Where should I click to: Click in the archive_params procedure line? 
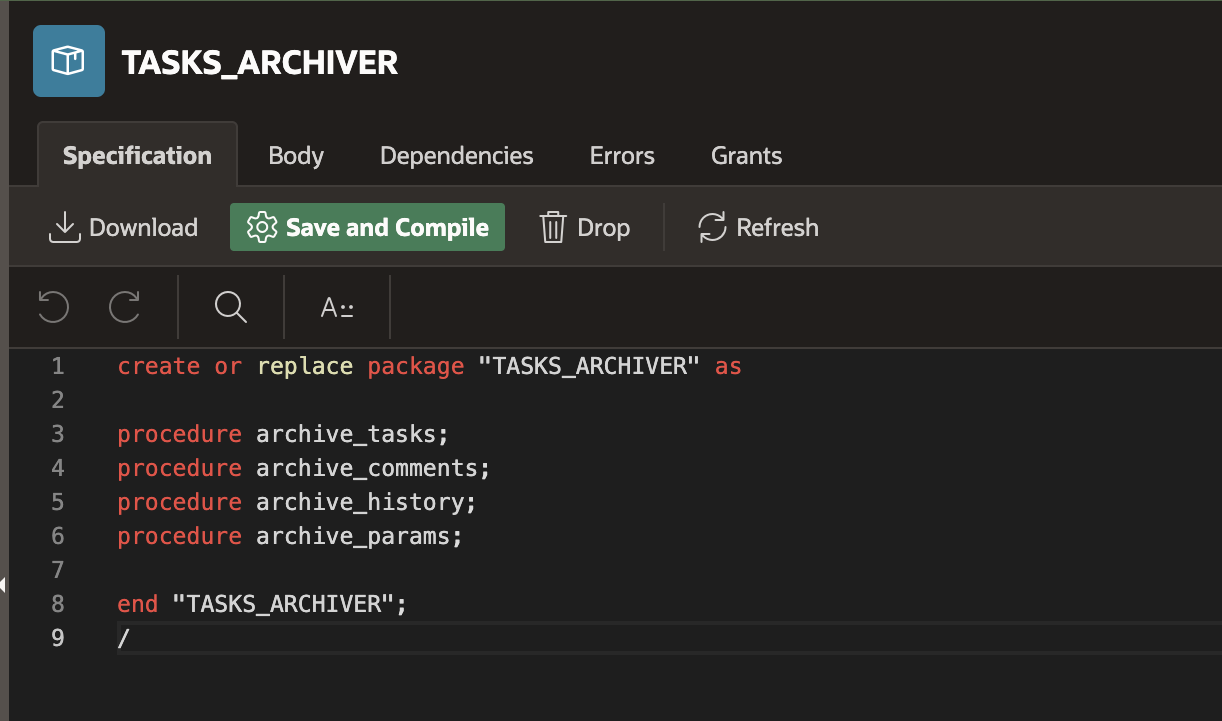[x=359, y=536]
